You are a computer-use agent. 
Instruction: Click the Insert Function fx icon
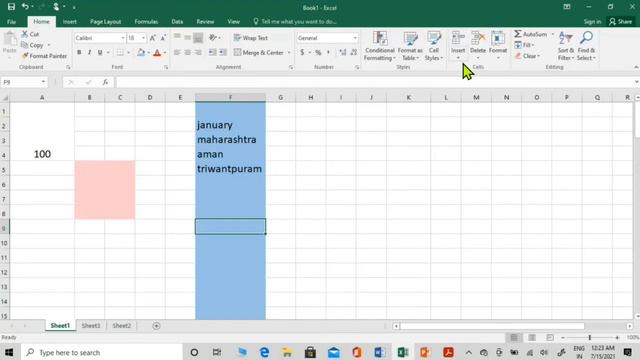point(105,82)
